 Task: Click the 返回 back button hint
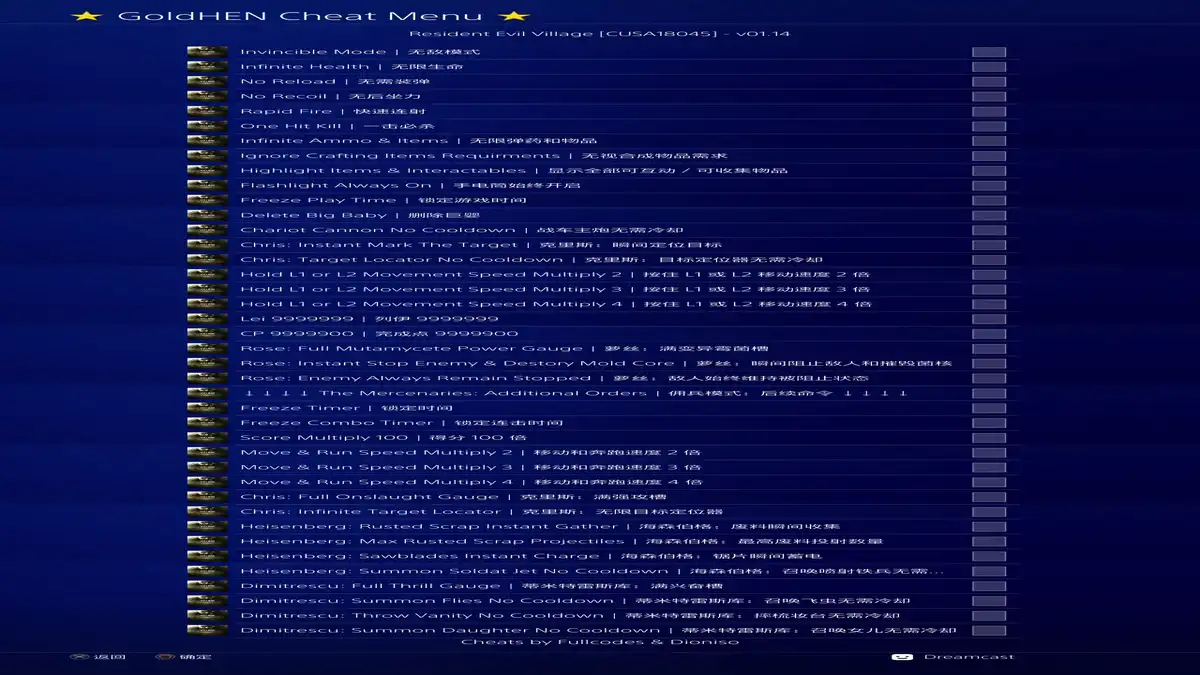98,657
